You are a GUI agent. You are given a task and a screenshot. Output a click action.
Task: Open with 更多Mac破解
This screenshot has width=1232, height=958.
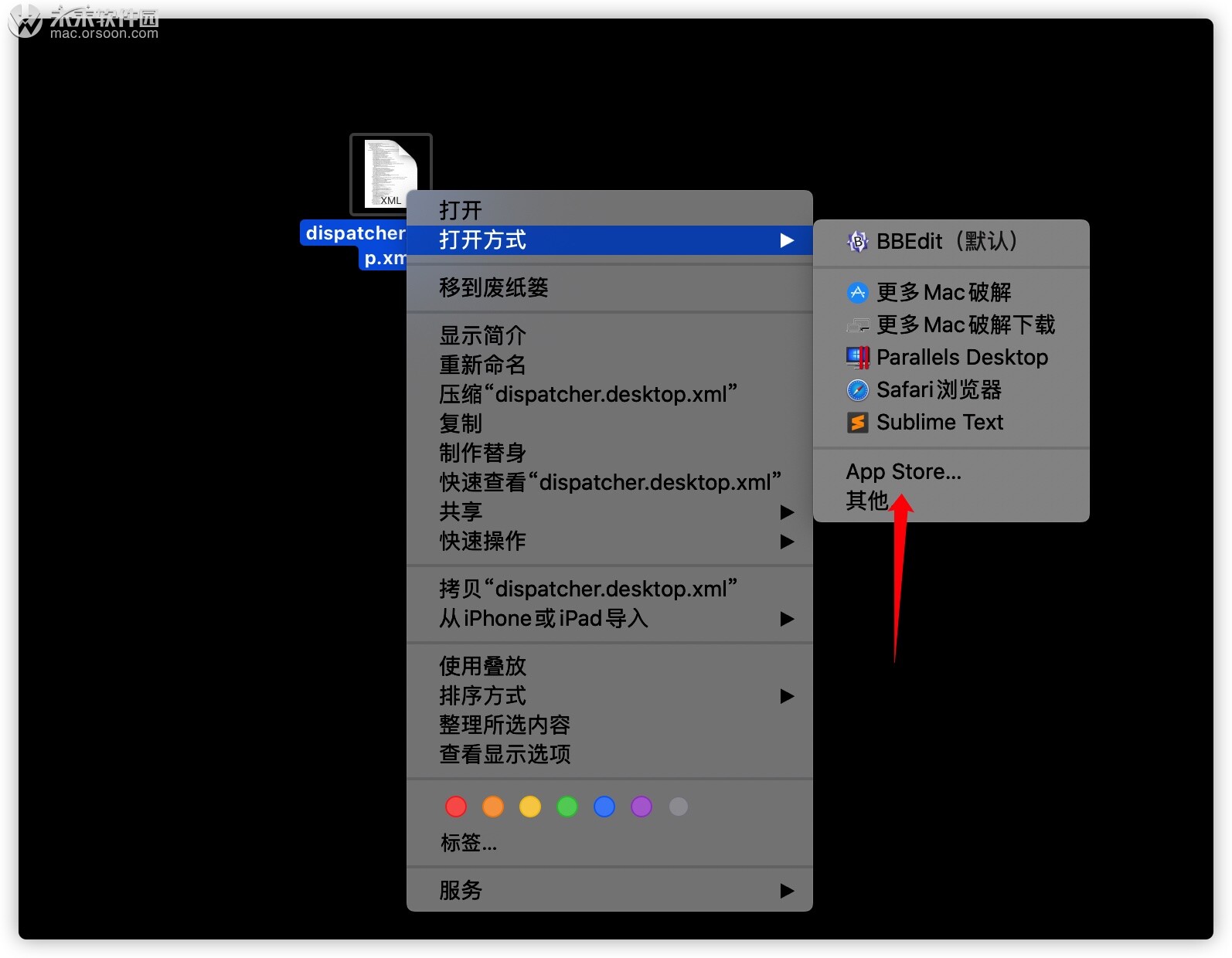pos(951,293)
